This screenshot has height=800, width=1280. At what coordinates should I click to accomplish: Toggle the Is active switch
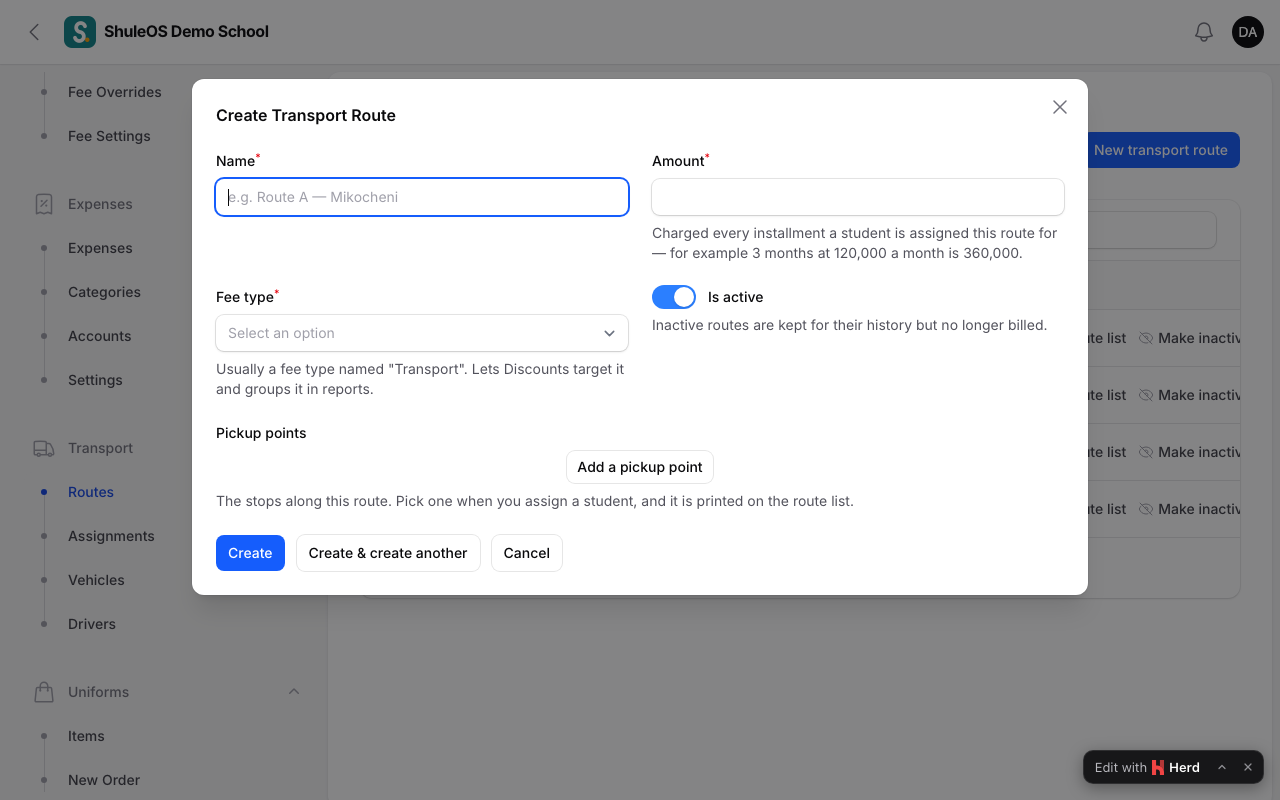674,297
